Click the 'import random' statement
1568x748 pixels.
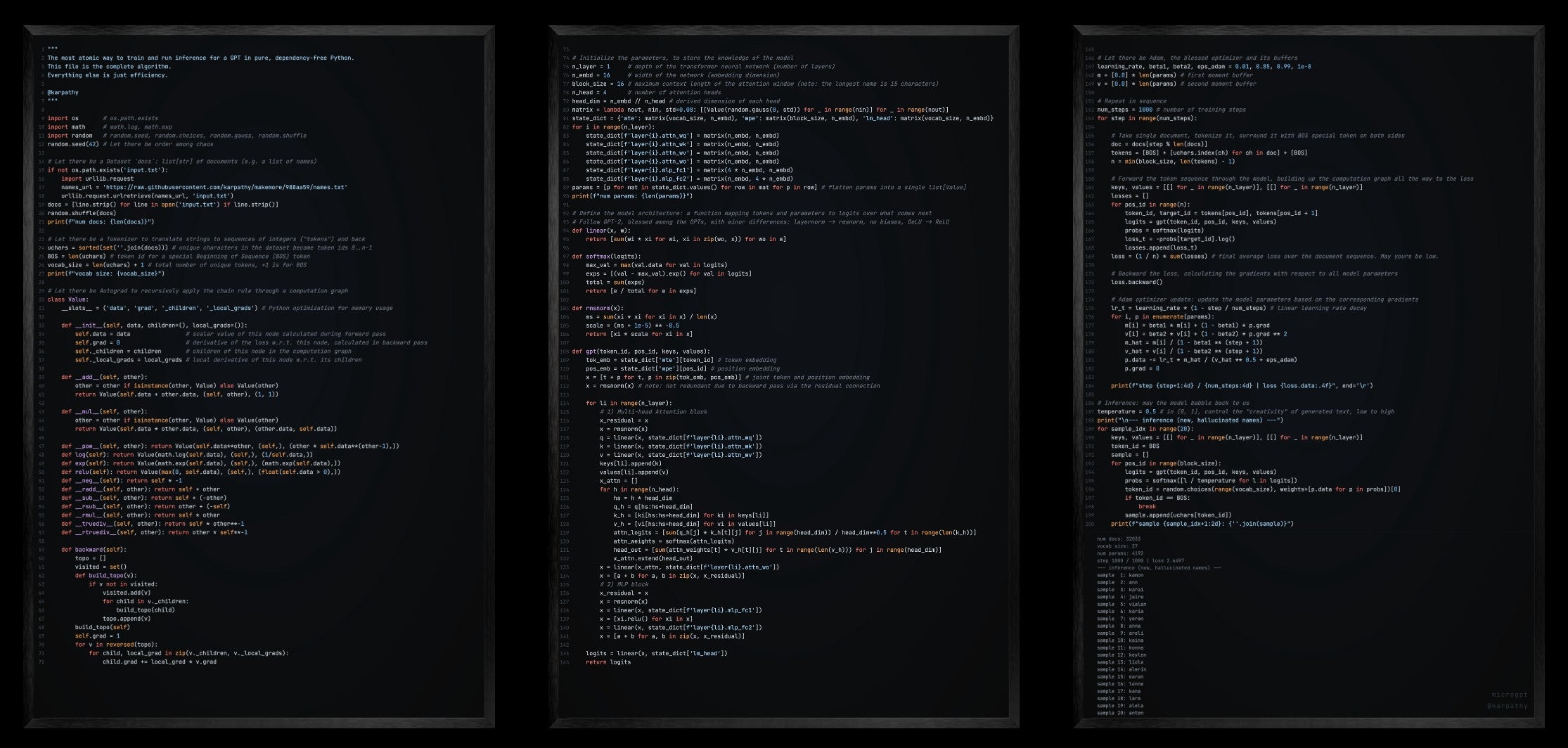(x=69, y=135)
